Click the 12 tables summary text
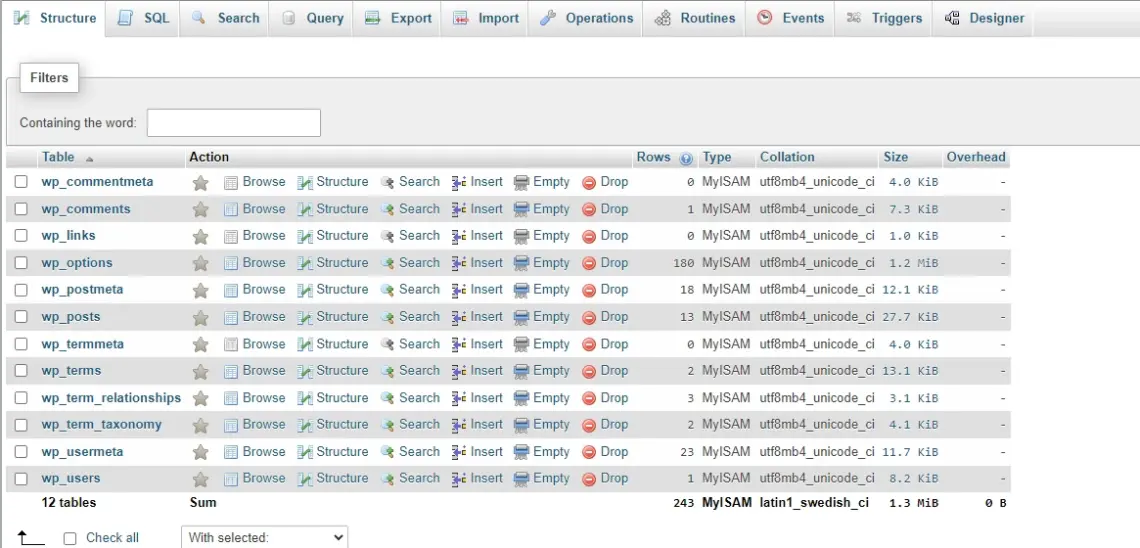 [x=69, y=502]
